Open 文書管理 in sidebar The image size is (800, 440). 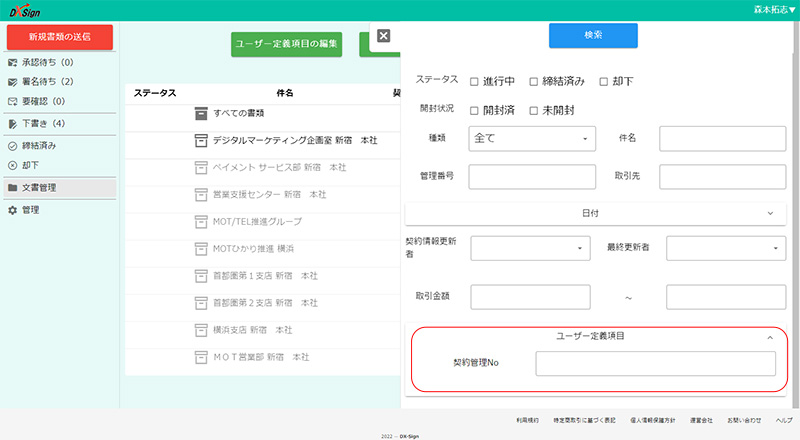point(60,188)
